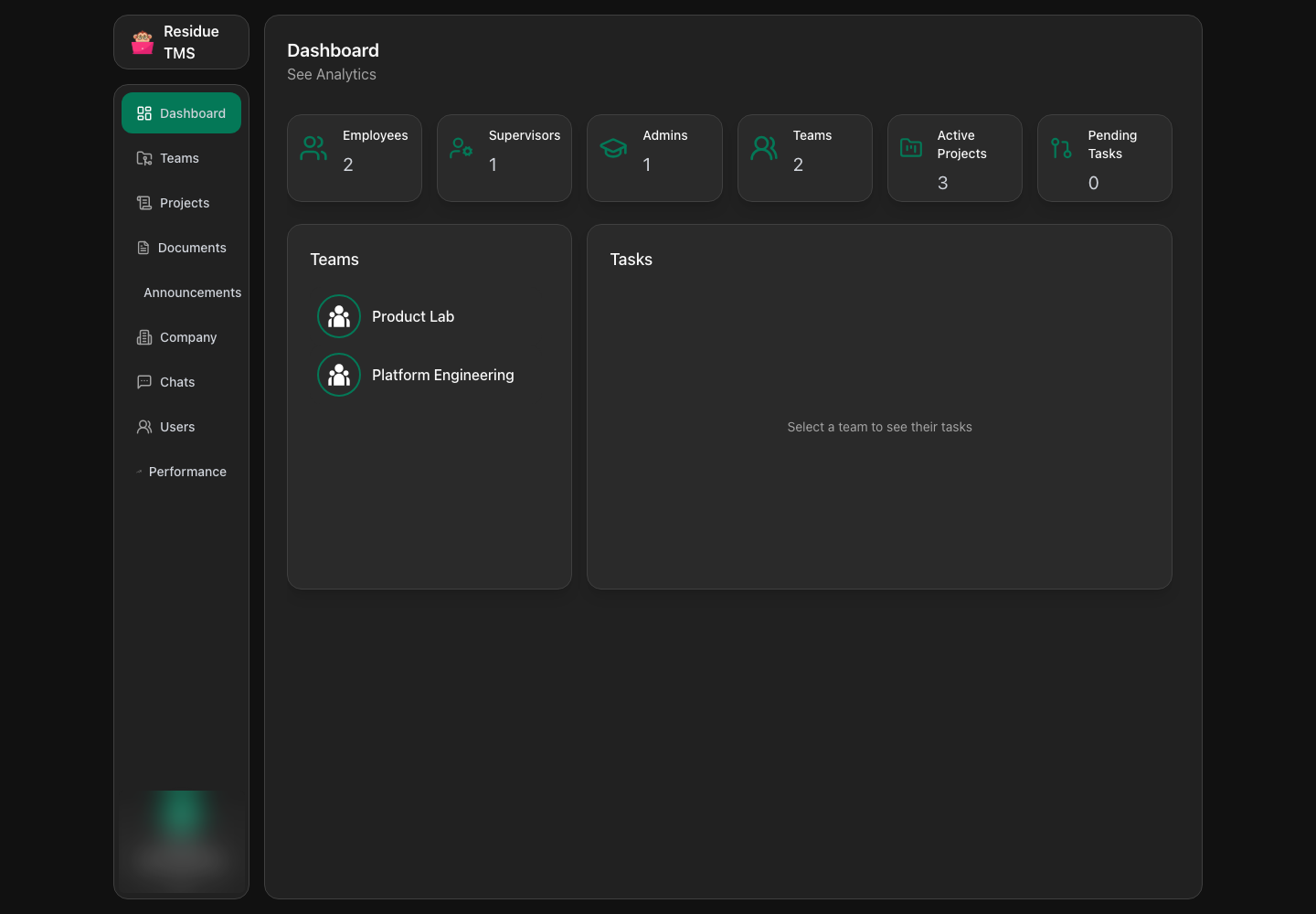Click the Residue TMS logo icon
This screenshot has height=914, width=1316.
click(x=143, y=42)
